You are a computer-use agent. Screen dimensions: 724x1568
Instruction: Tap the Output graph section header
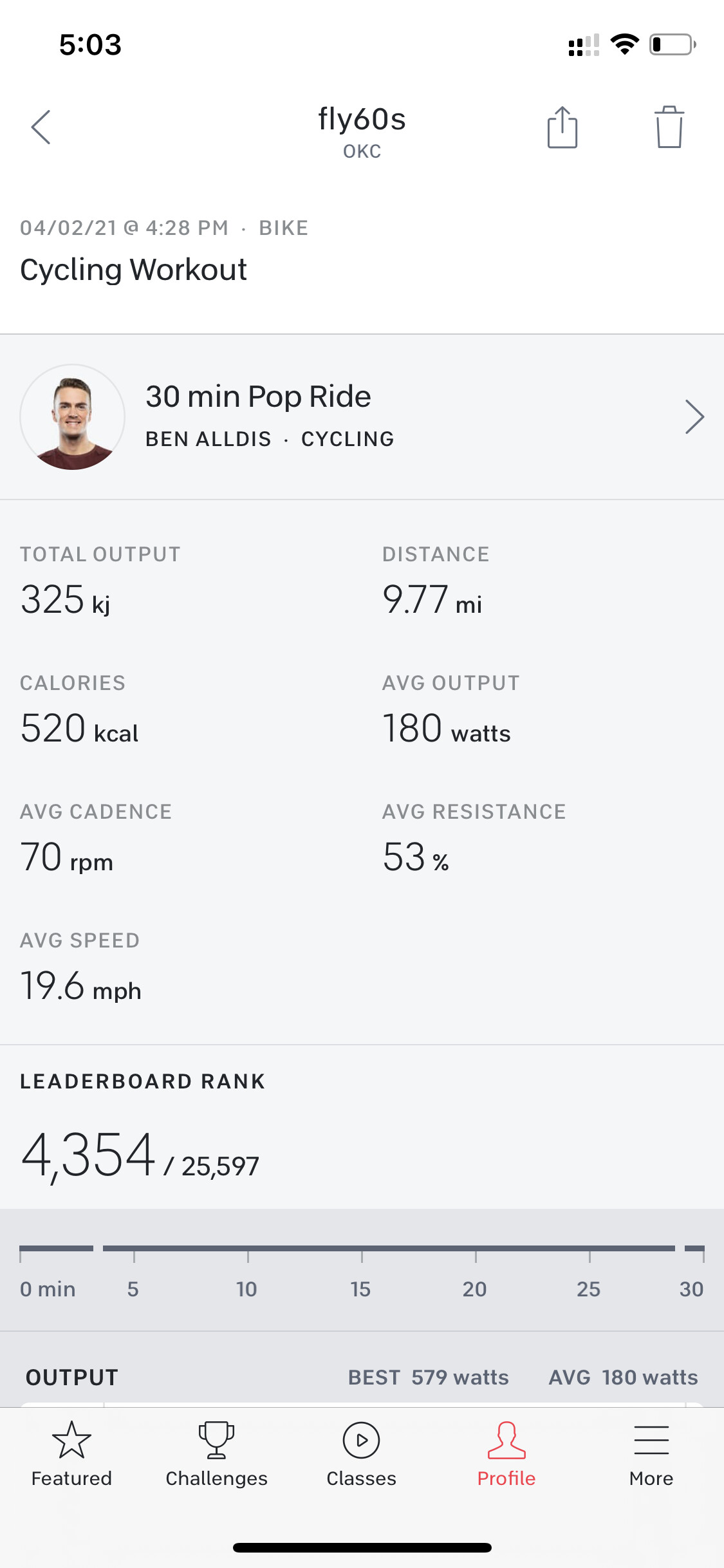[x=72, y=1377]
